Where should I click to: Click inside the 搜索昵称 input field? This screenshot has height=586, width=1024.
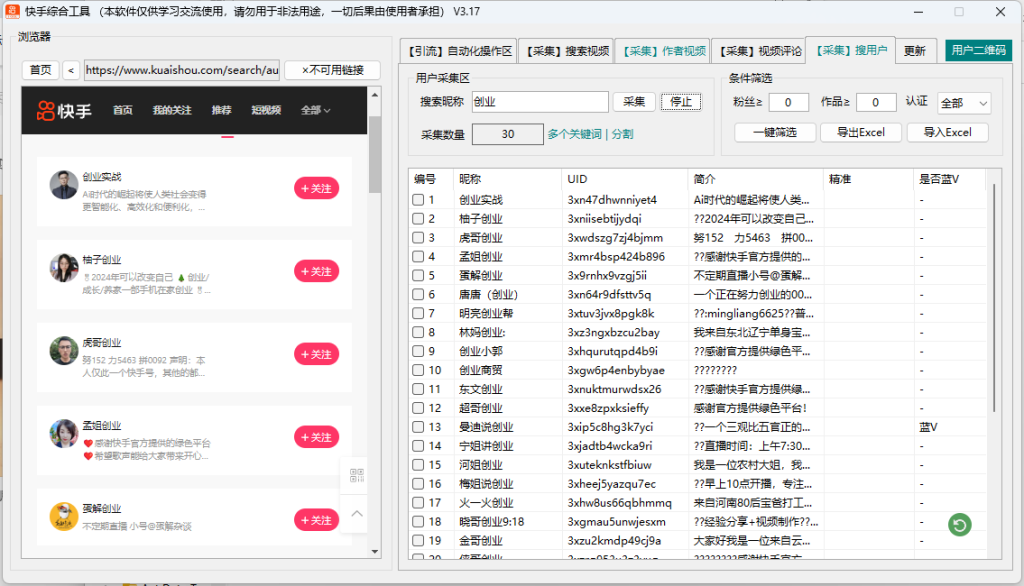point(540,102)
